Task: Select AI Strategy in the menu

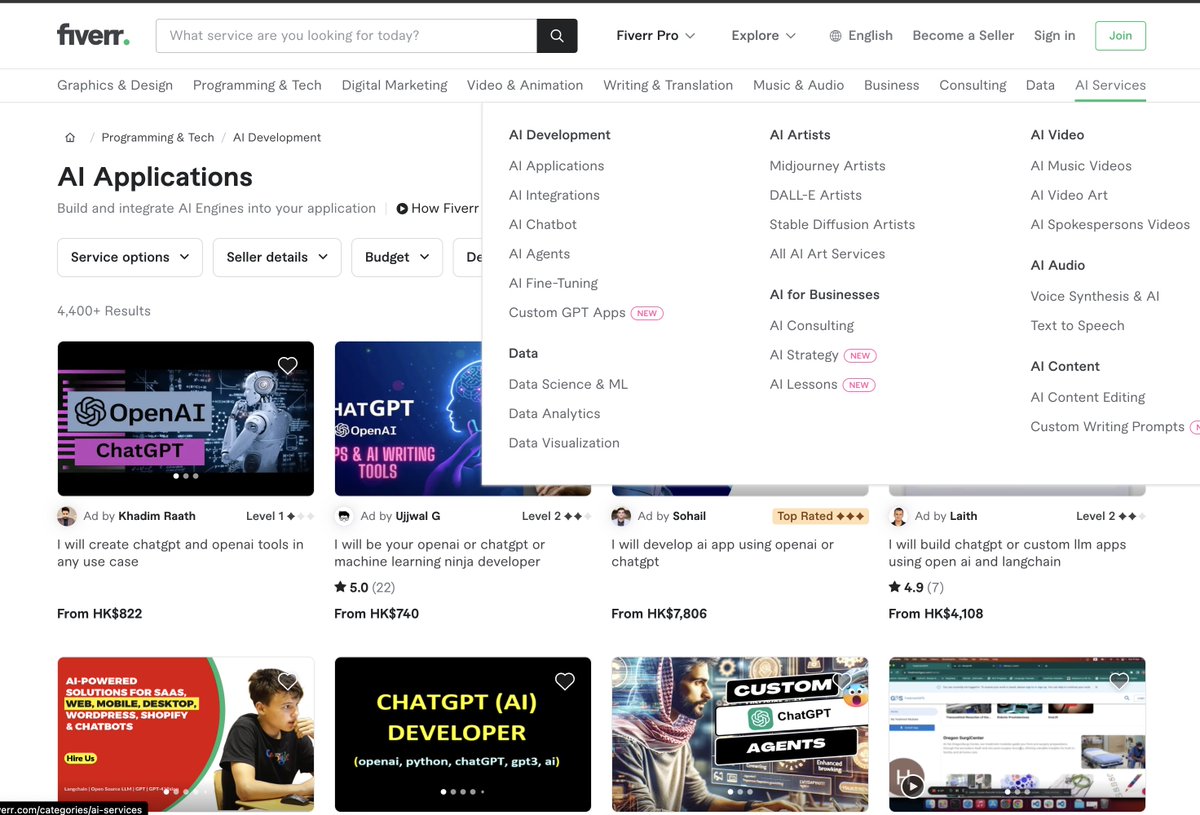Action: coord(804,355)
